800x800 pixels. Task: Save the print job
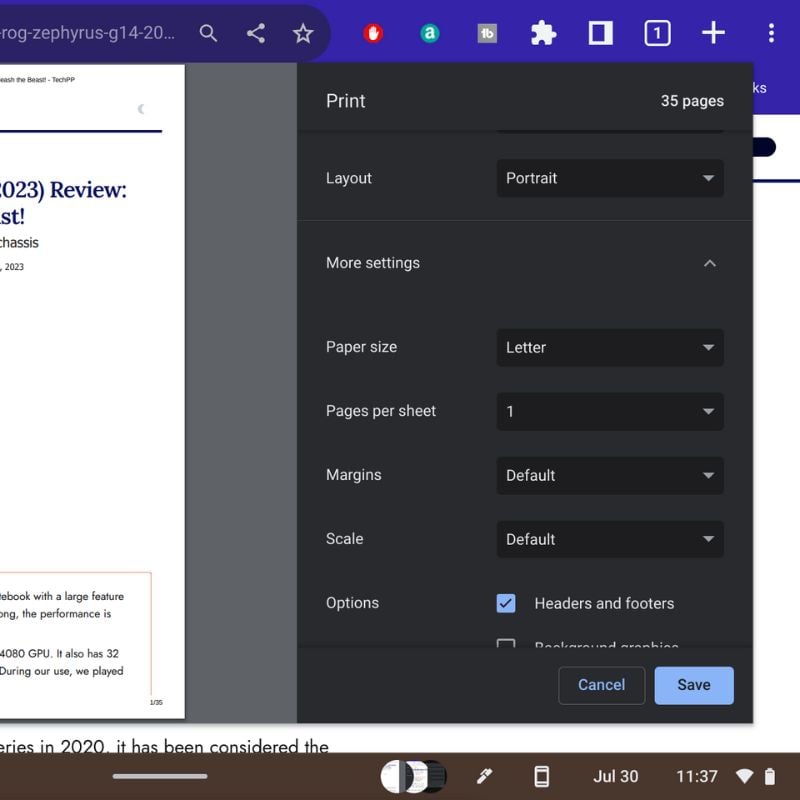pos(693,685)
